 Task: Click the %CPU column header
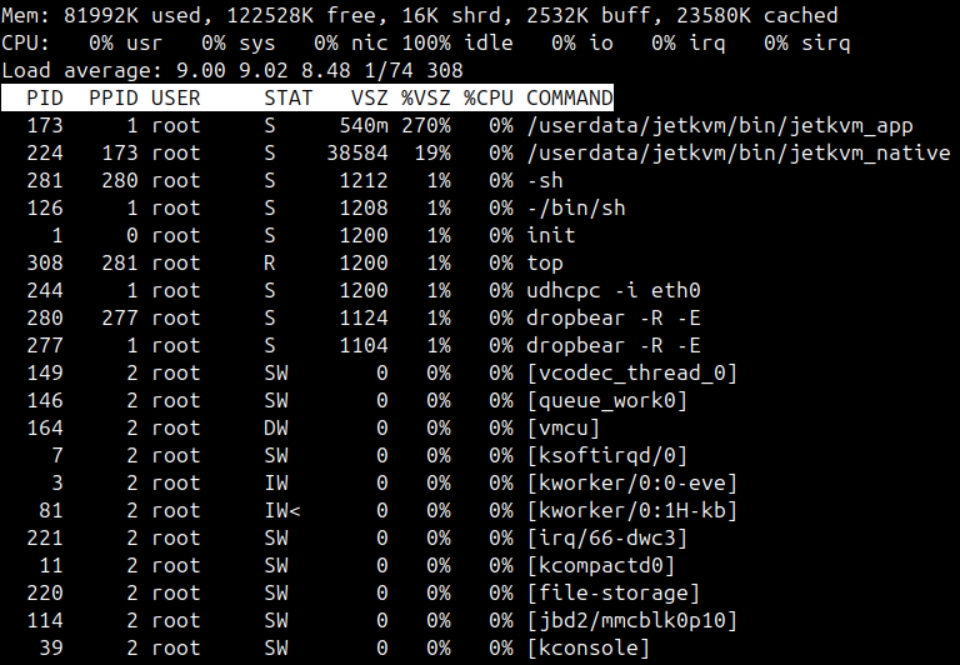click(x=487, y=99)
